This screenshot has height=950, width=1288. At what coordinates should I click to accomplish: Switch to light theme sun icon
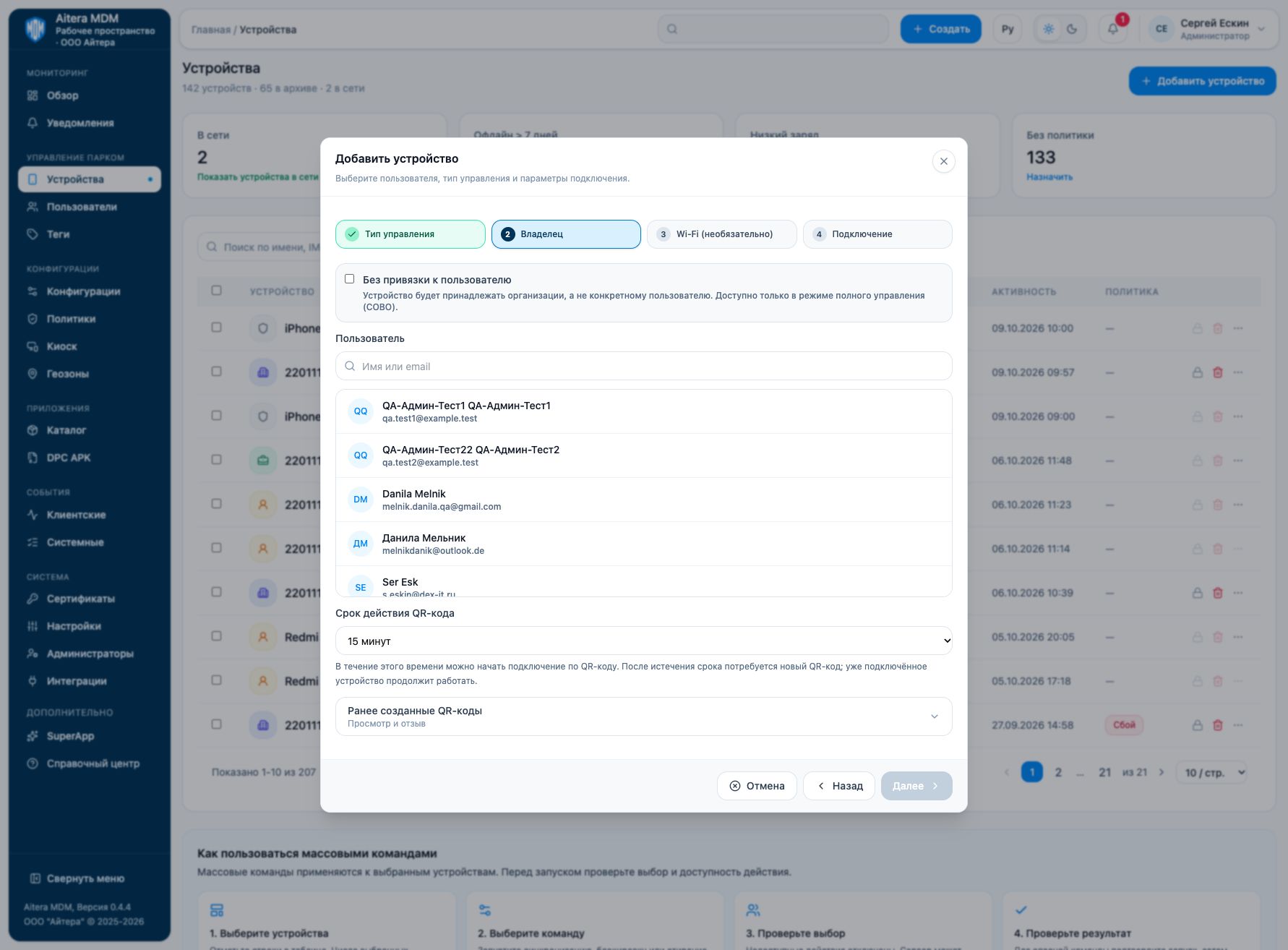1049,29
